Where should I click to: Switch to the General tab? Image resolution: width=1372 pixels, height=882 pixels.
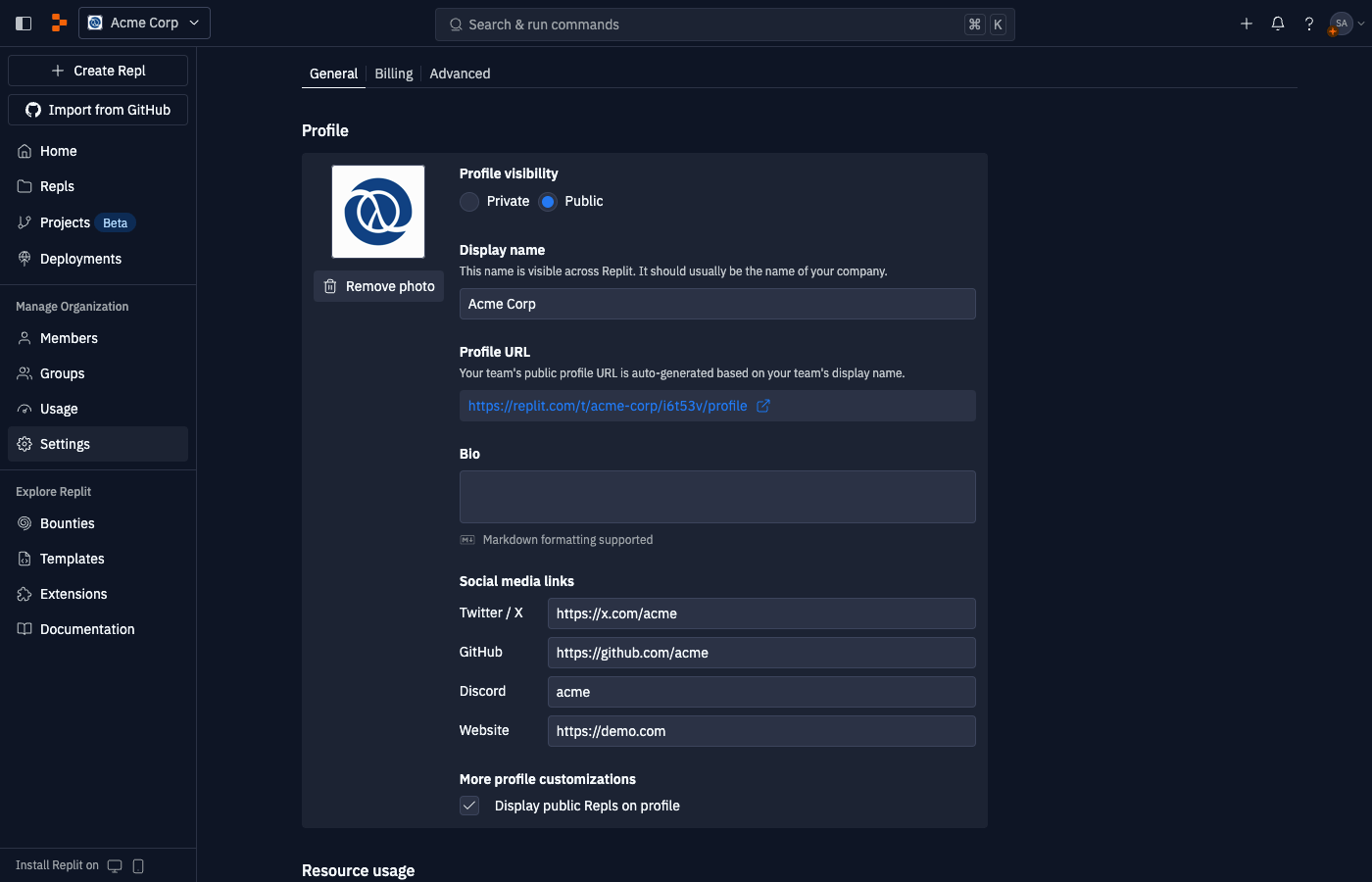coord(333,73)
